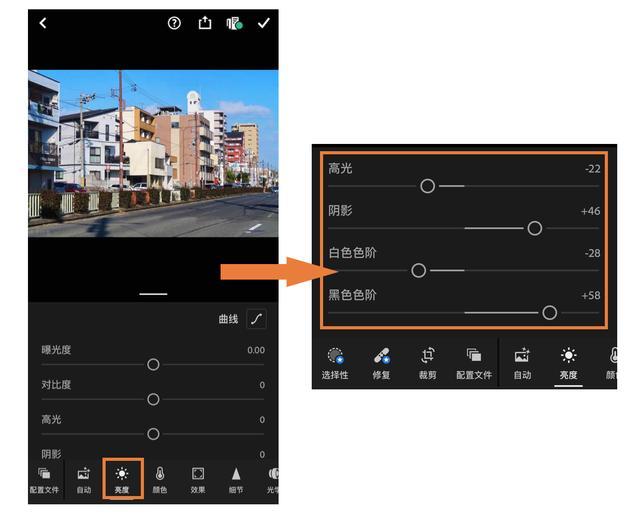Click the 白色色阶 value -28
This screenshot has height=524, width=640.
tap(592, 253)
